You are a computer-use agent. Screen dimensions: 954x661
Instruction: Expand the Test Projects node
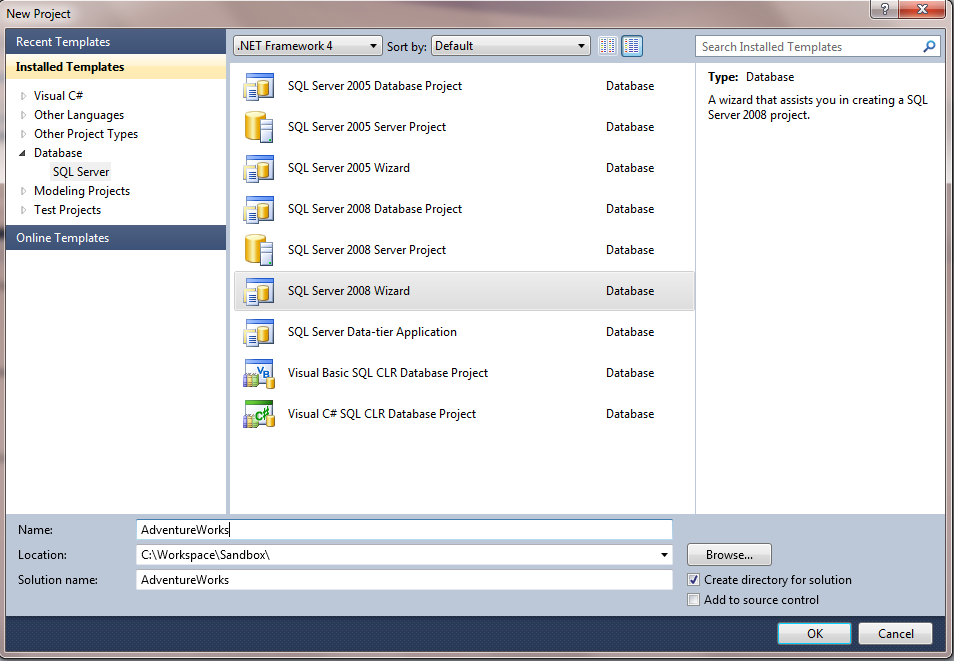click(x=24, y=209)
